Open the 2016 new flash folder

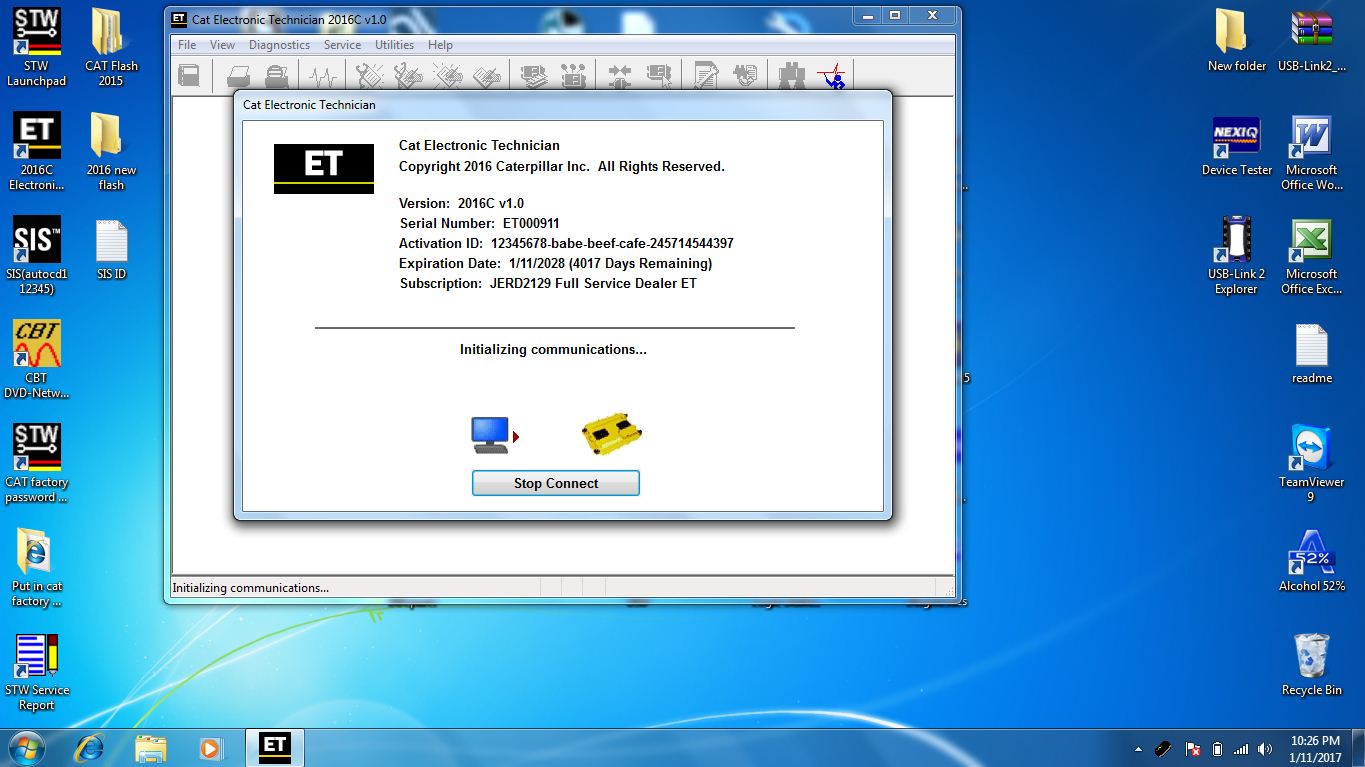click(x=111, y=151)
